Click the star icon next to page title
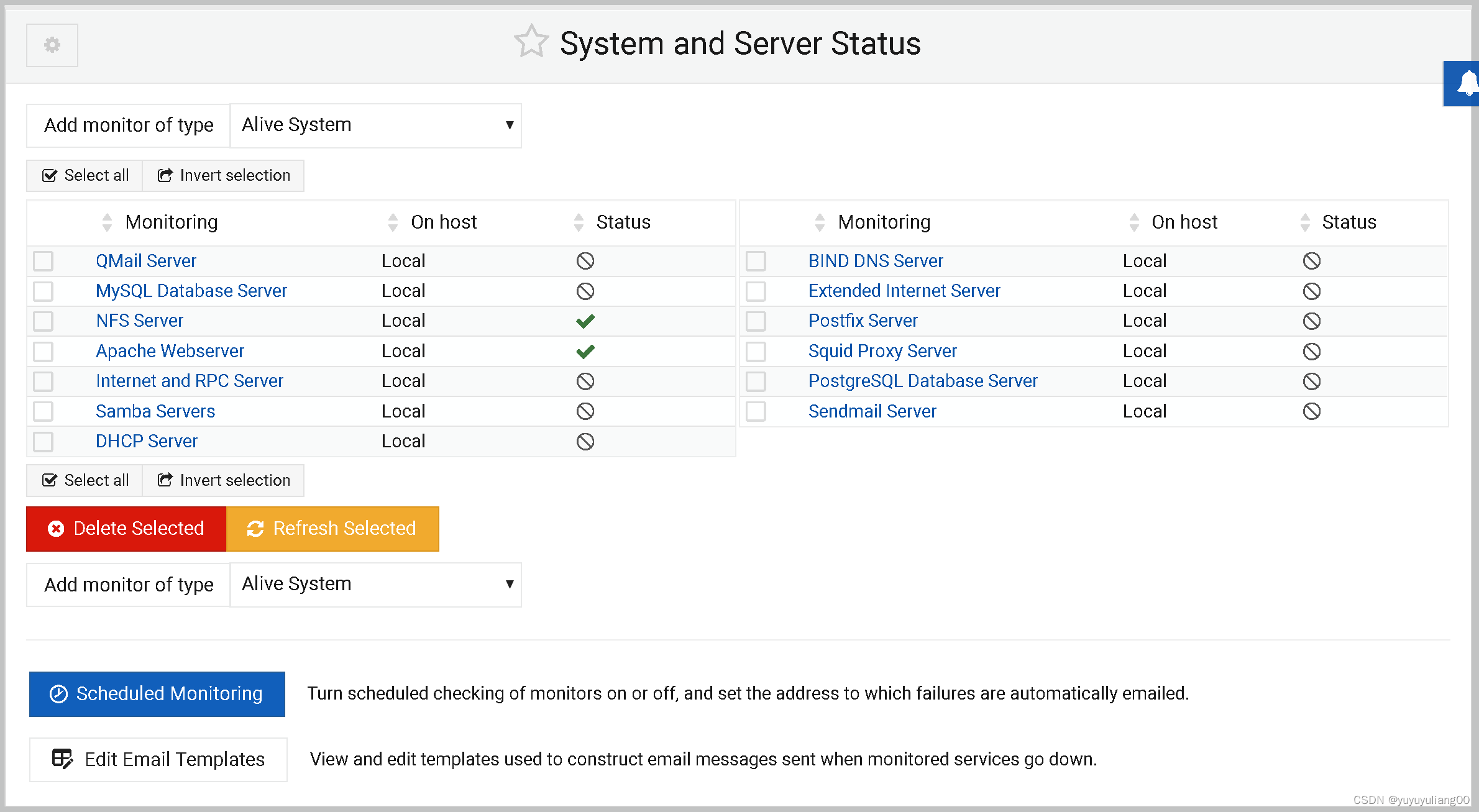This screenshot has width=1479, height=812. coord(530,42)
